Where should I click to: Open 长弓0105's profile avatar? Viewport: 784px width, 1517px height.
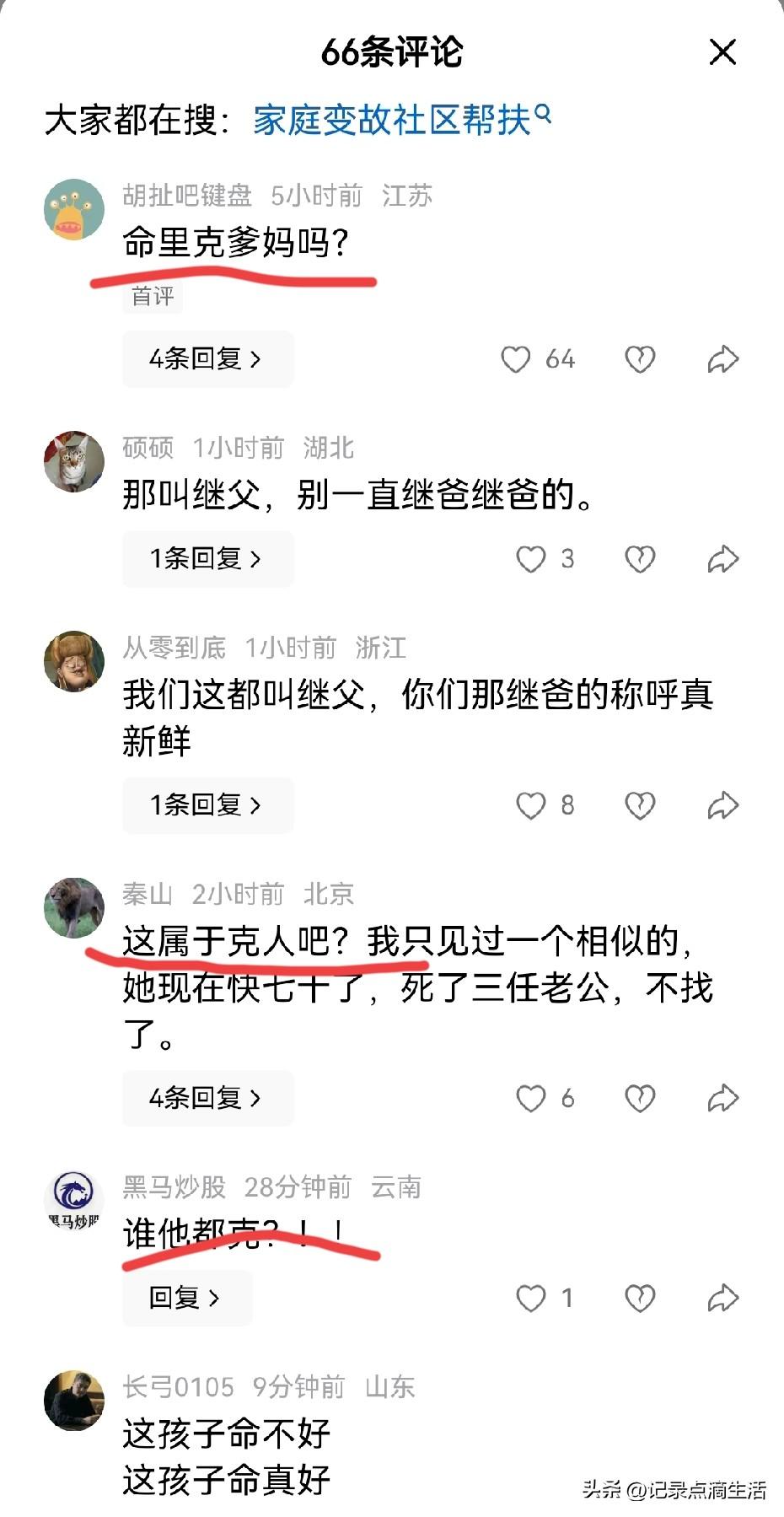click(x=74, y=1401)
